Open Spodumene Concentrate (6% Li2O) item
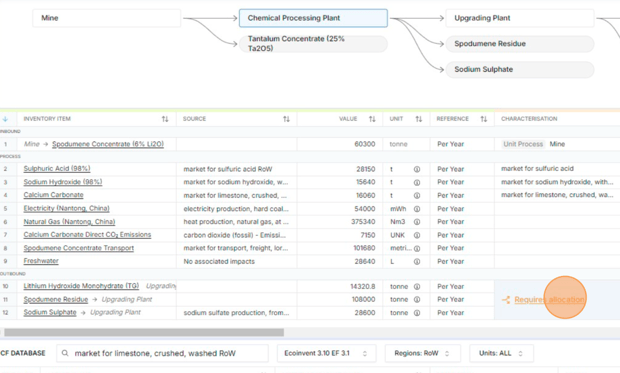Image resolution: width=620 pixels, height=373 pixels. [x=108, y=144]
